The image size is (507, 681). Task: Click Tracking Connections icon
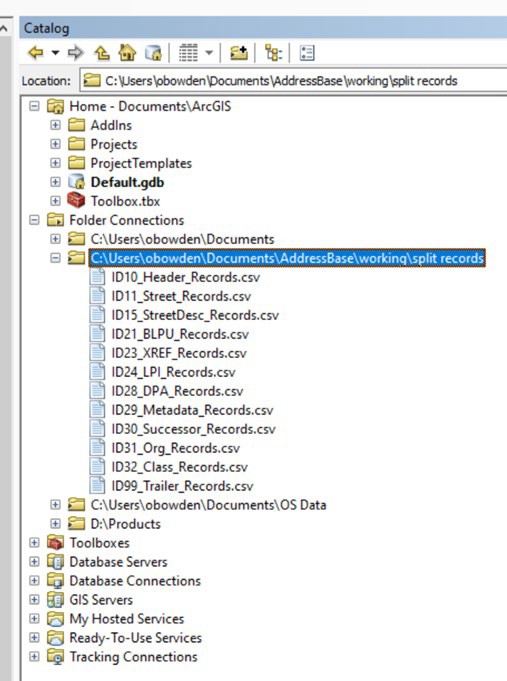(x=55, y=657)
